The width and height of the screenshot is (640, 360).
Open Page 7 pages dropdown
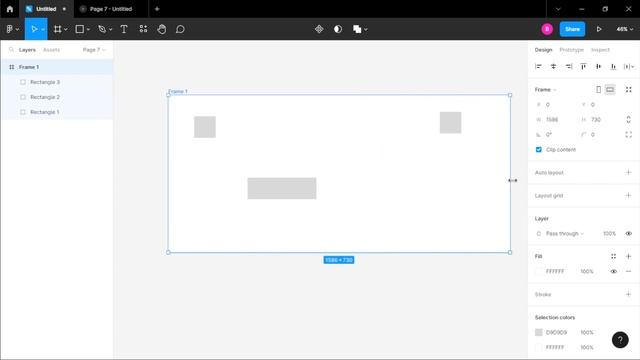[94, 50]
